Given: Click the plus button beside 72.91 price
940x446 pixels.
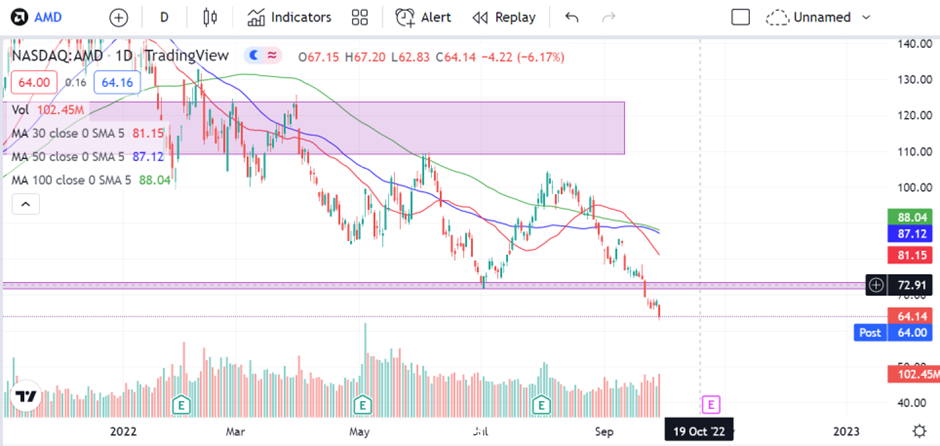Looking at the screenshot, I should tap(876, 285).
